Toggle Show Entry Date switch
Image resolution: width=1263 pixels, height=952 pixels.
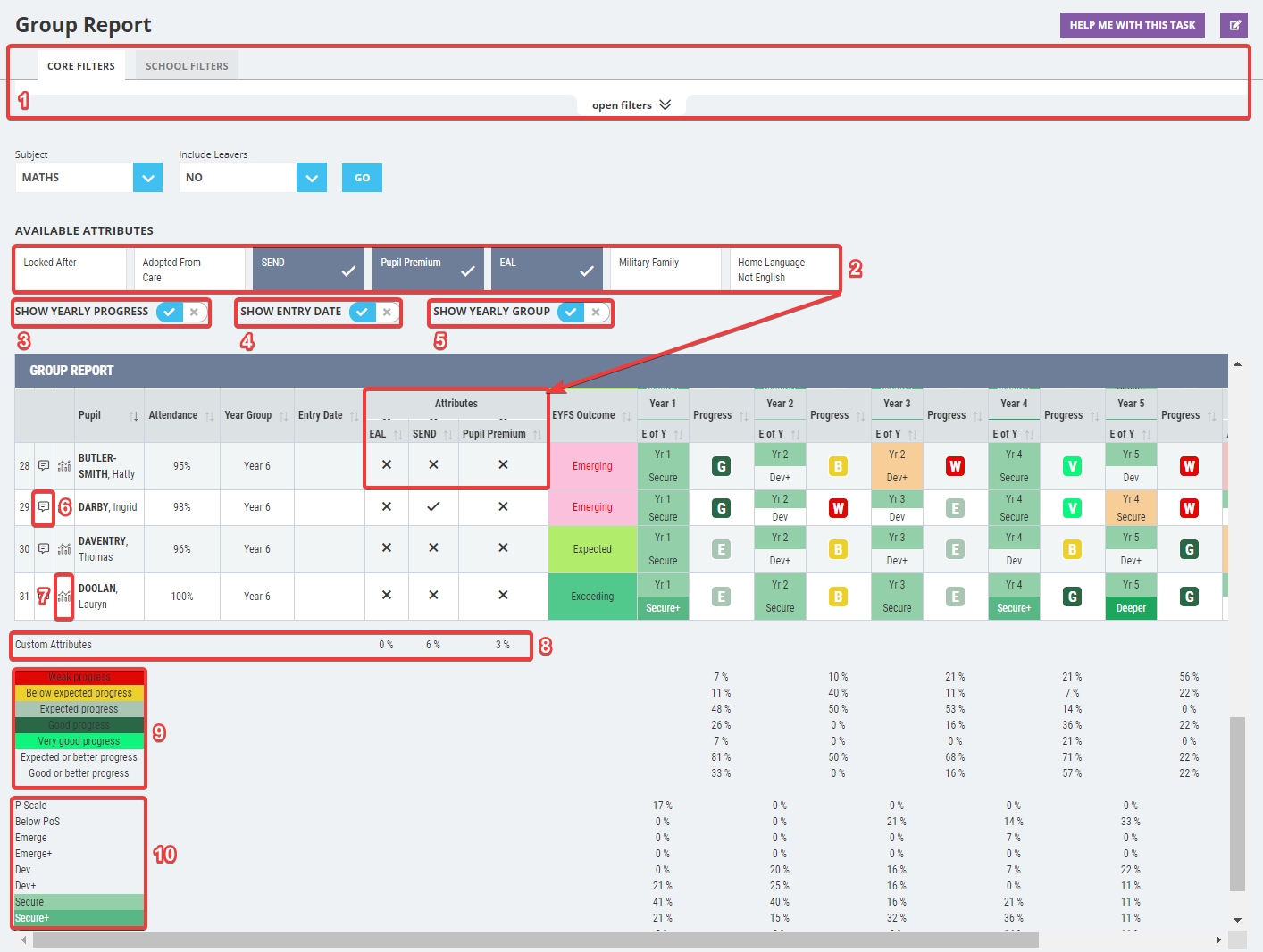374,313
